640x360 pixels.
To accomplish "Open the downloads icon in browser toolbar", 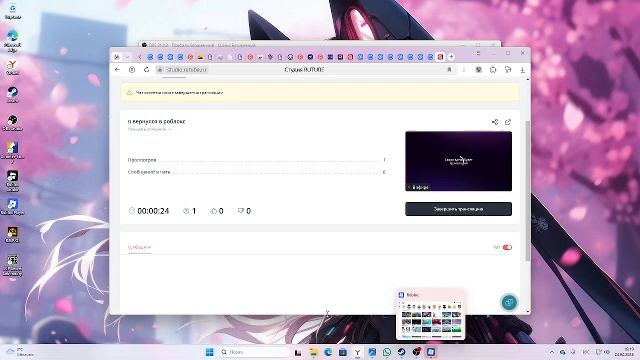I will (x=522, y=70).
